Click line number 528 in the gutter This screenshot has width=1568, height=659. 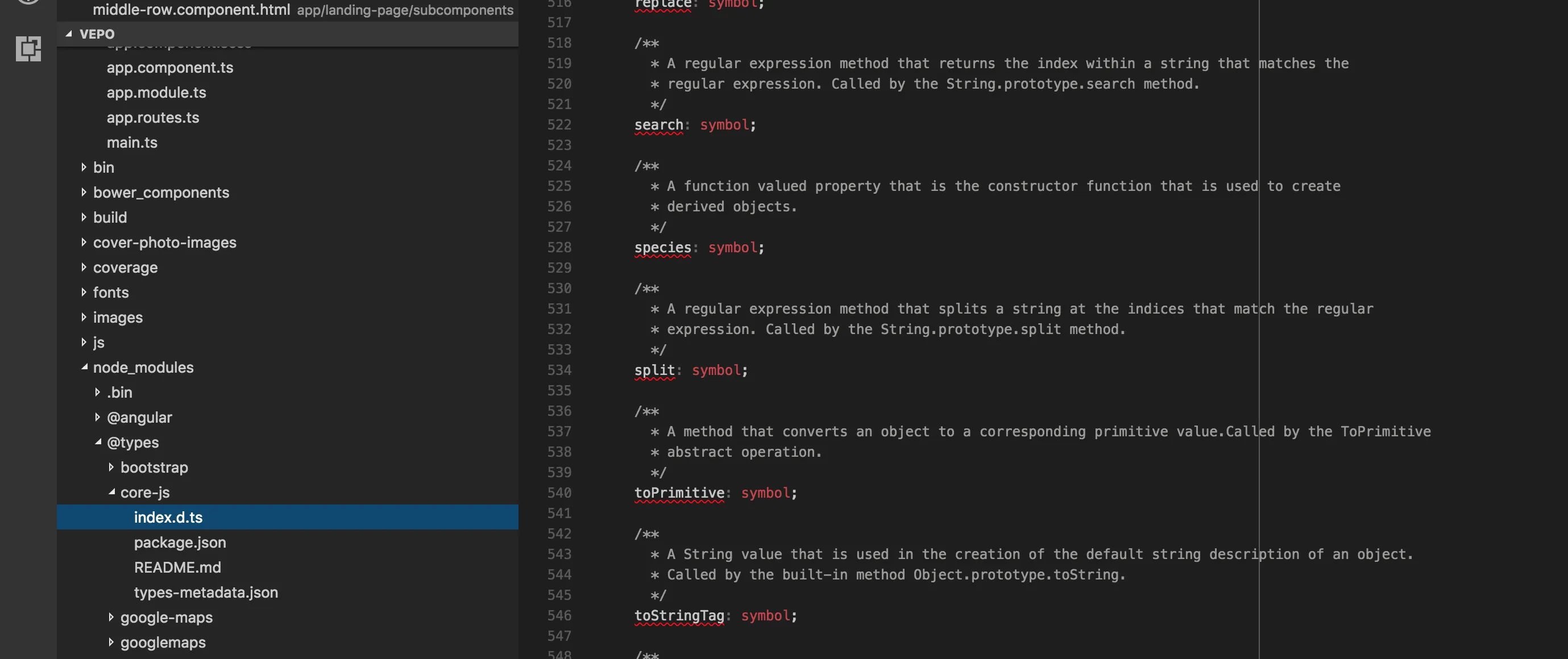pos(559,248)
